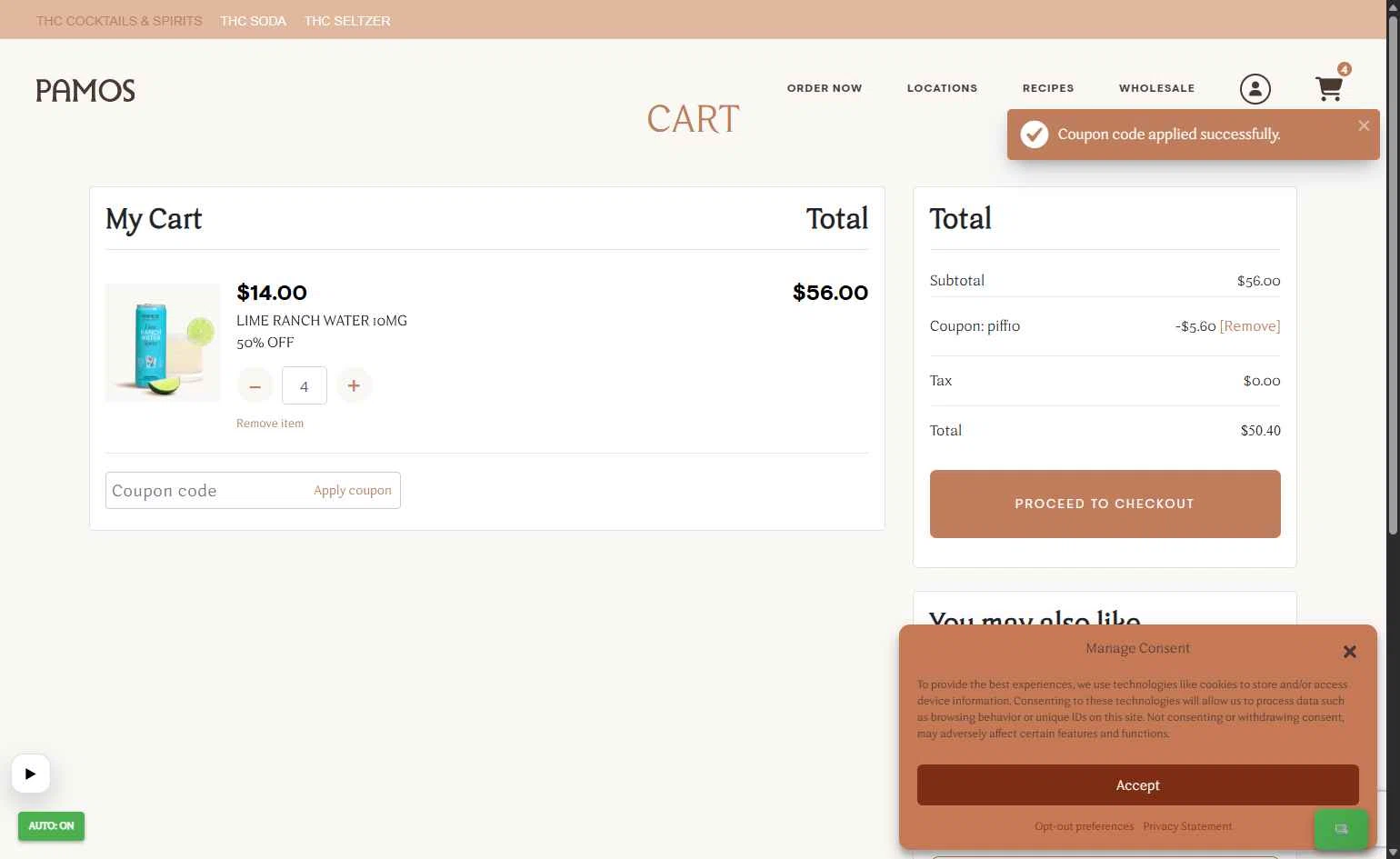
Task: Toggle the AUTO: ON button
Action: point(51,825)
